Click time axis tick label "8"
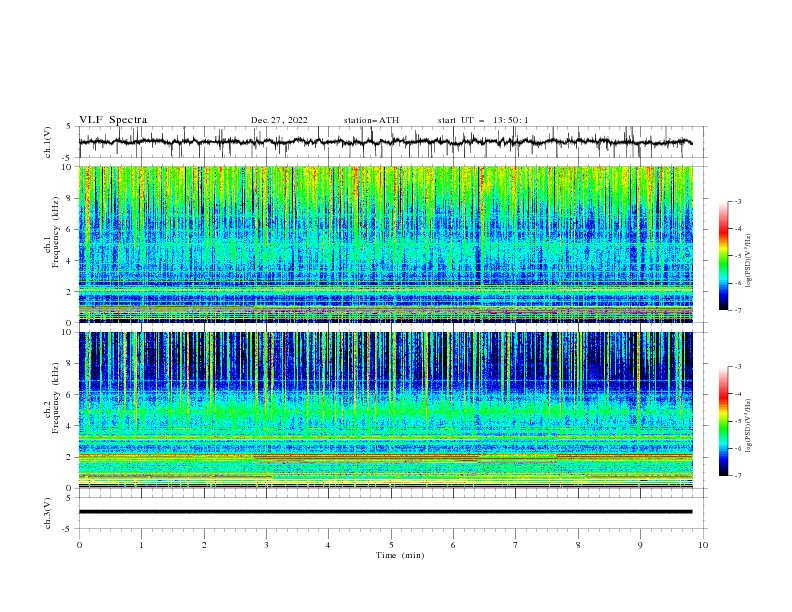Image resolution: width=792 pixels, height=612 pixels. 578,545
